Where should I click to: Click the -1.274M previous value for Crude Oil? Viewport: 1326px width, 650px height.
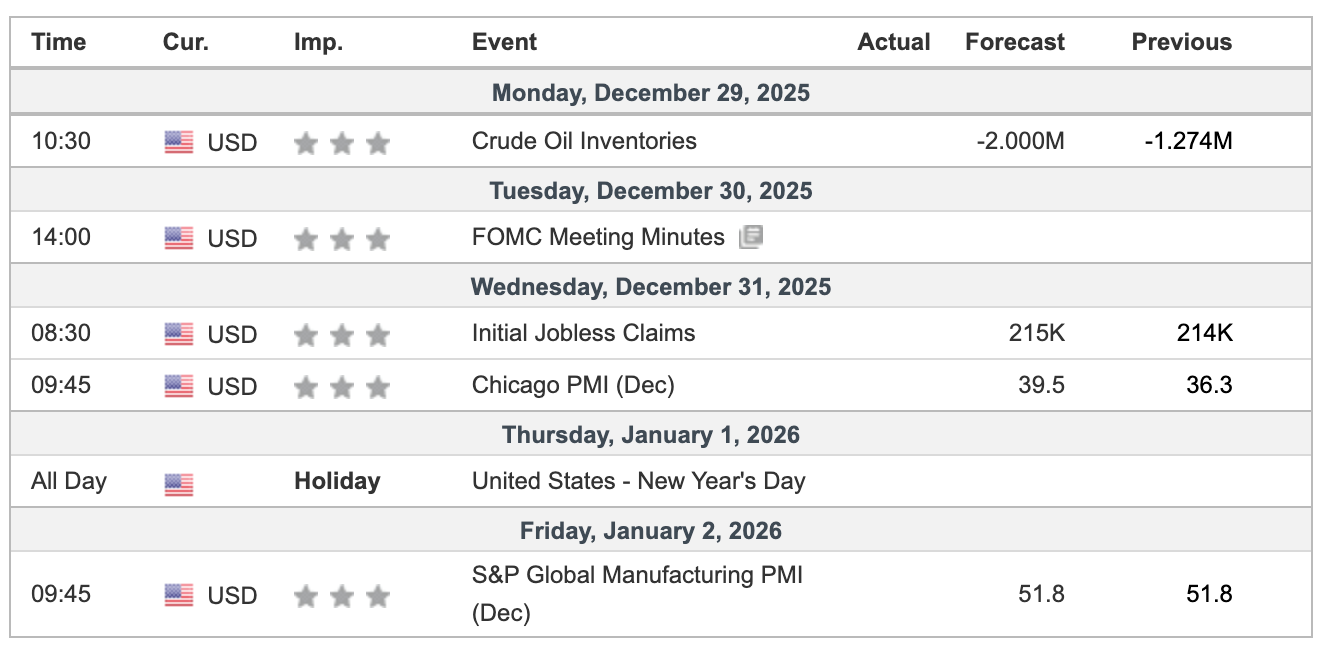point(1189,141)
